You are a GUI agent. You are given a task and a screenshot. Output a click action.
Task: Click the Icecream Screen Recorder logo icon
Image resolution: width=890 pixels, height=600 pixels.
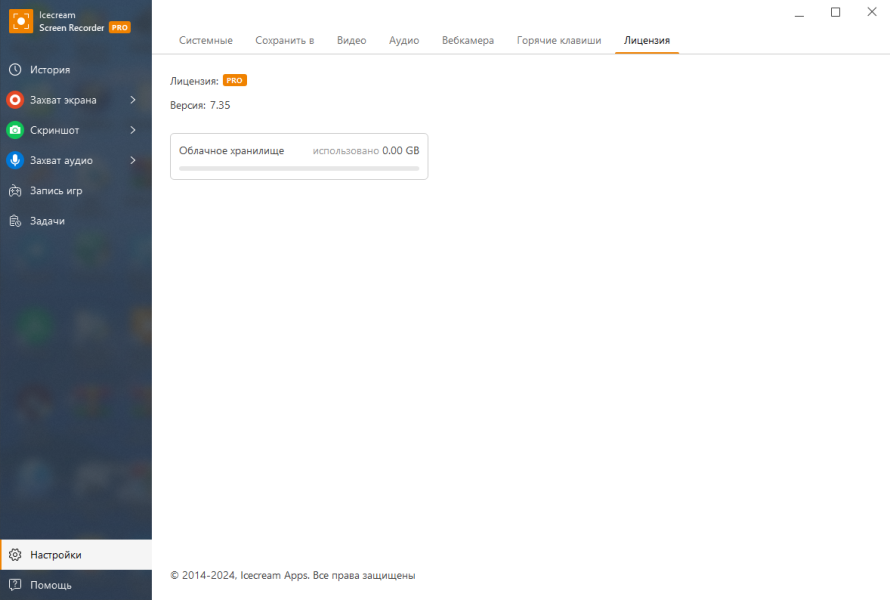(21, 22)
